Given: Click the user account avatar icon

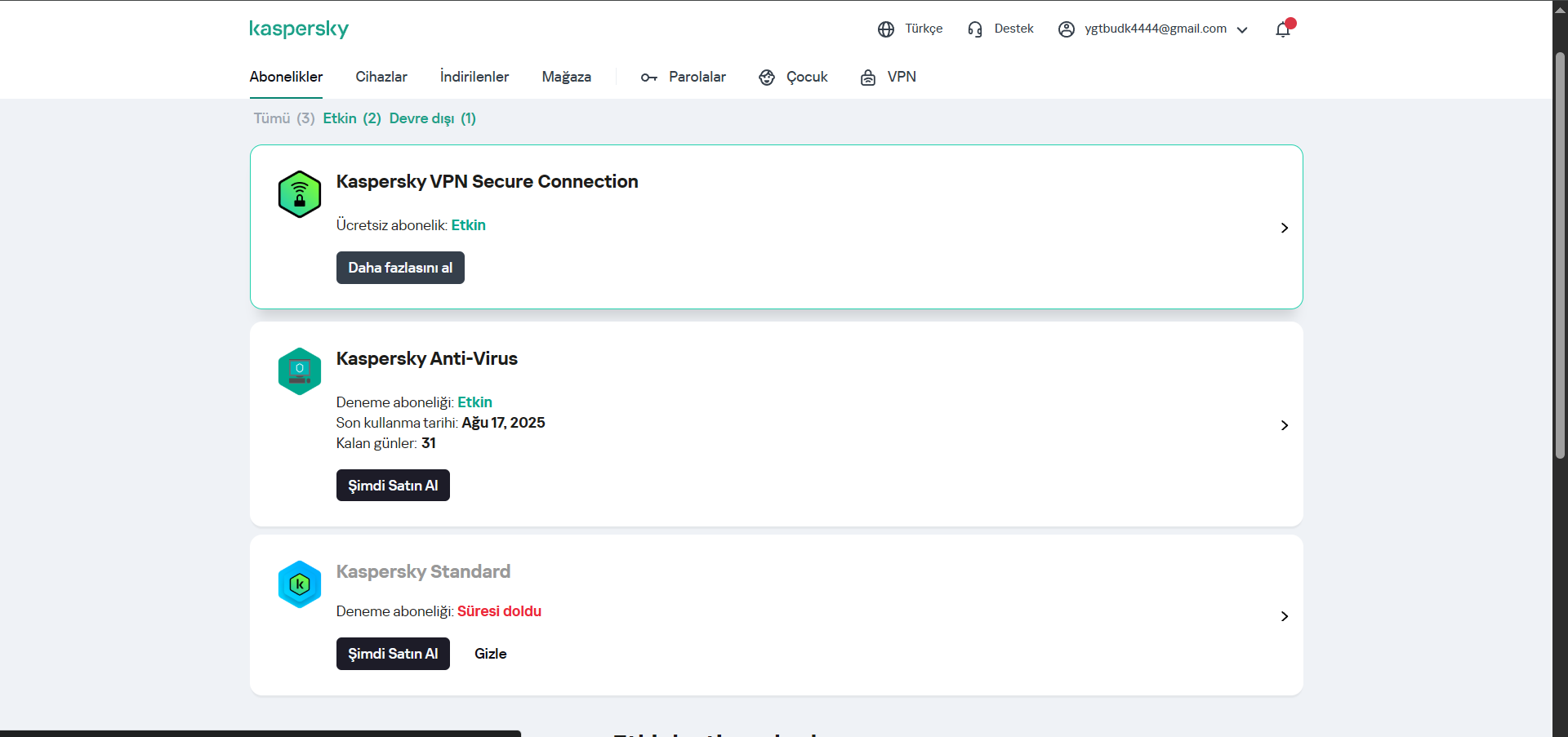Looking at the screenshot, I should 1067,29.
